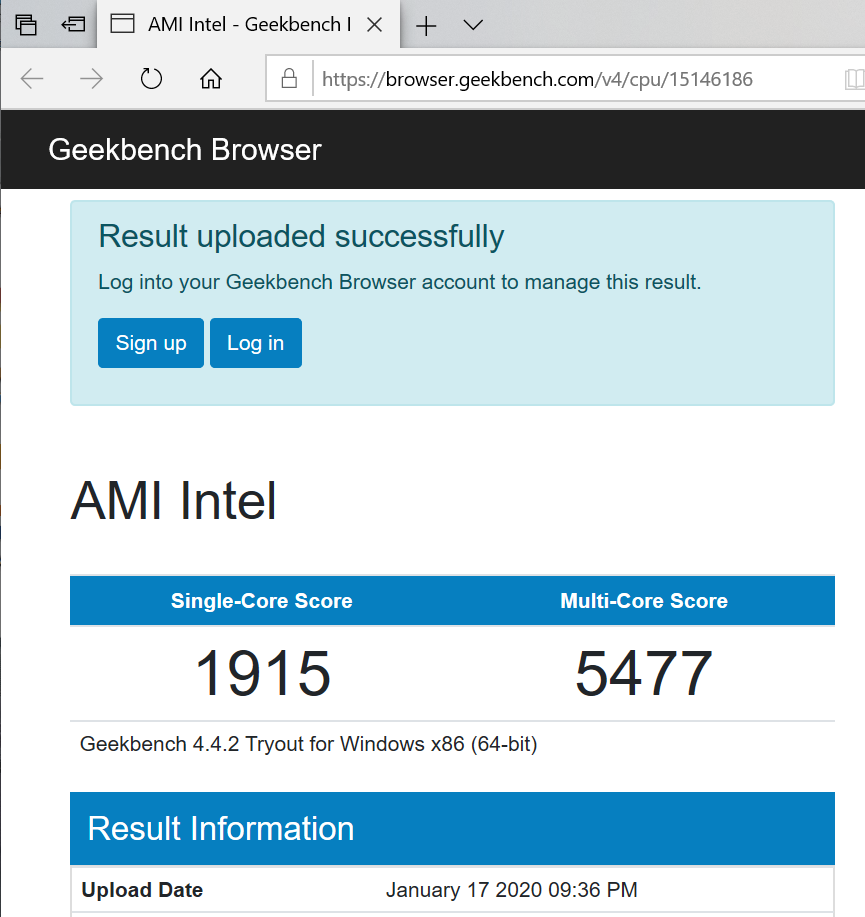View site security lock information
865x917 pixels.
(289, 78)
